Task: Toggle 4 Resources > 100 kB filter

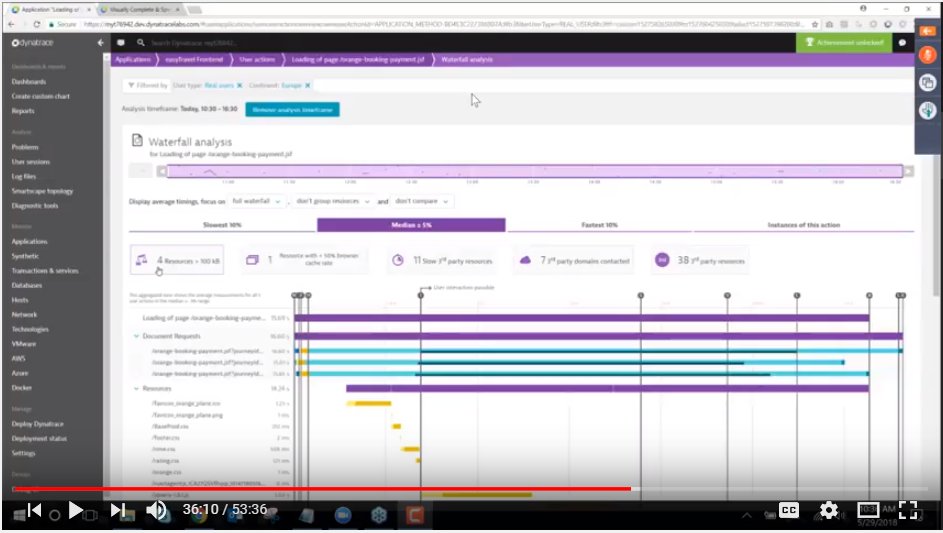Action: 177,260
